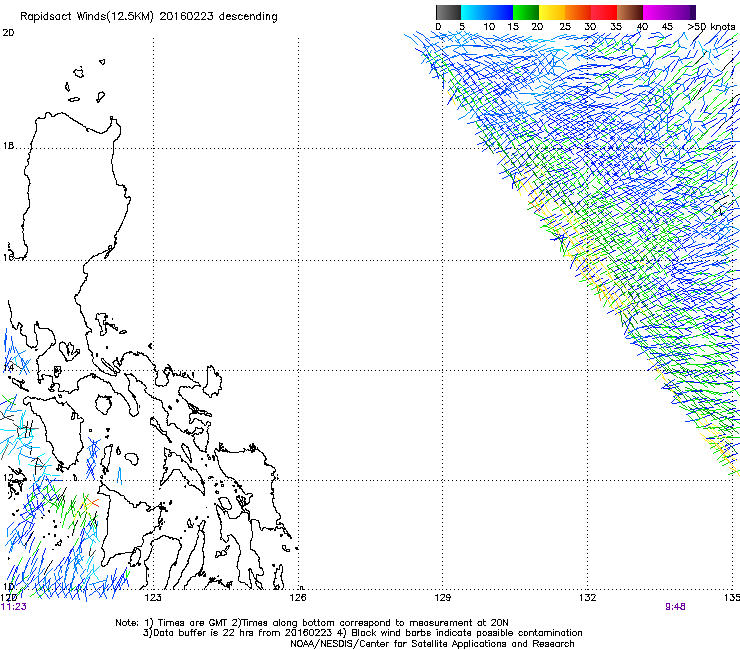This screenshot has width=740, height=650.
Task: Click the '132' longitude axis label
Action: pos(588,598)
